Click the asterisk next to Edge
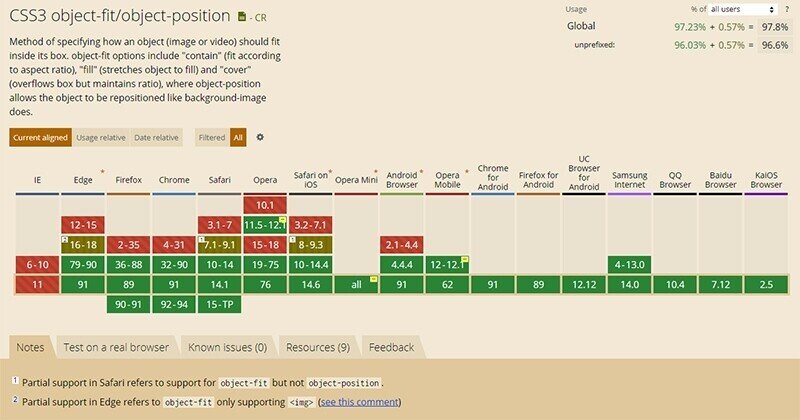 [x=101, y=172]
